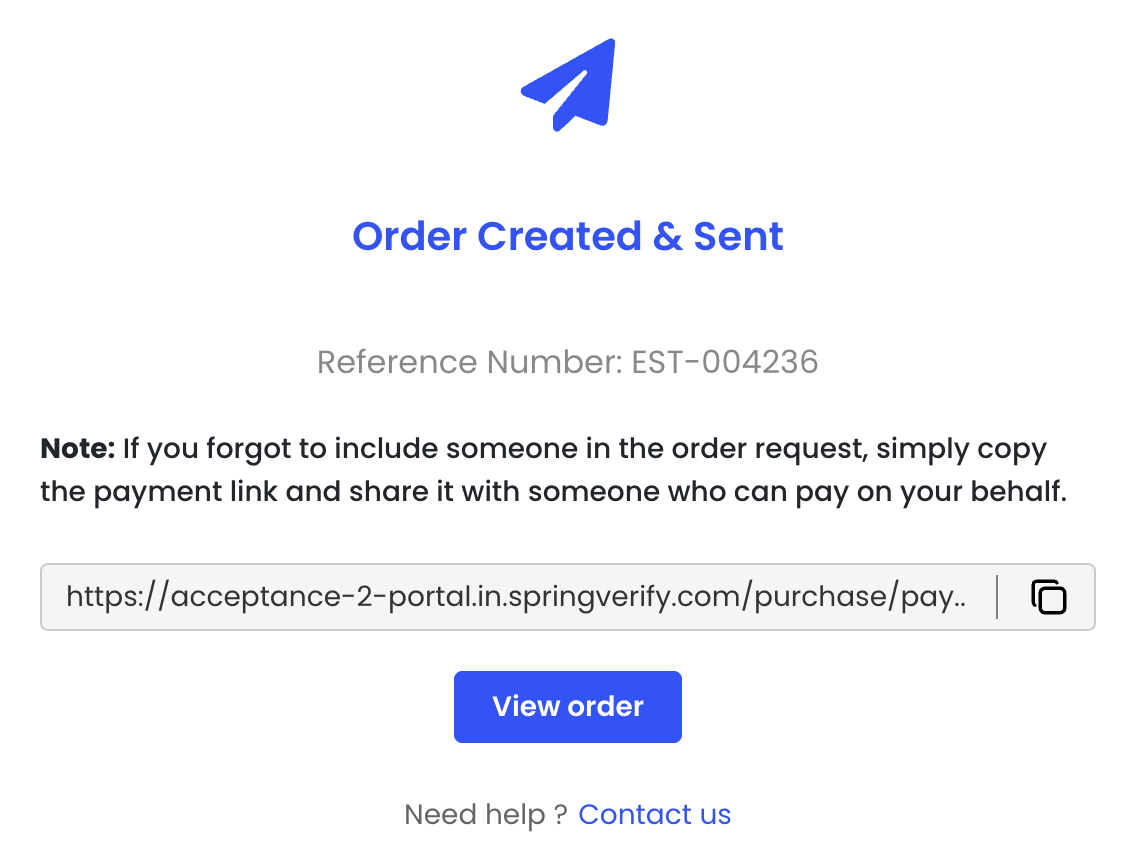1129x859 pixels.
Task: Click the Need help ? text
Action: [488, 814]
